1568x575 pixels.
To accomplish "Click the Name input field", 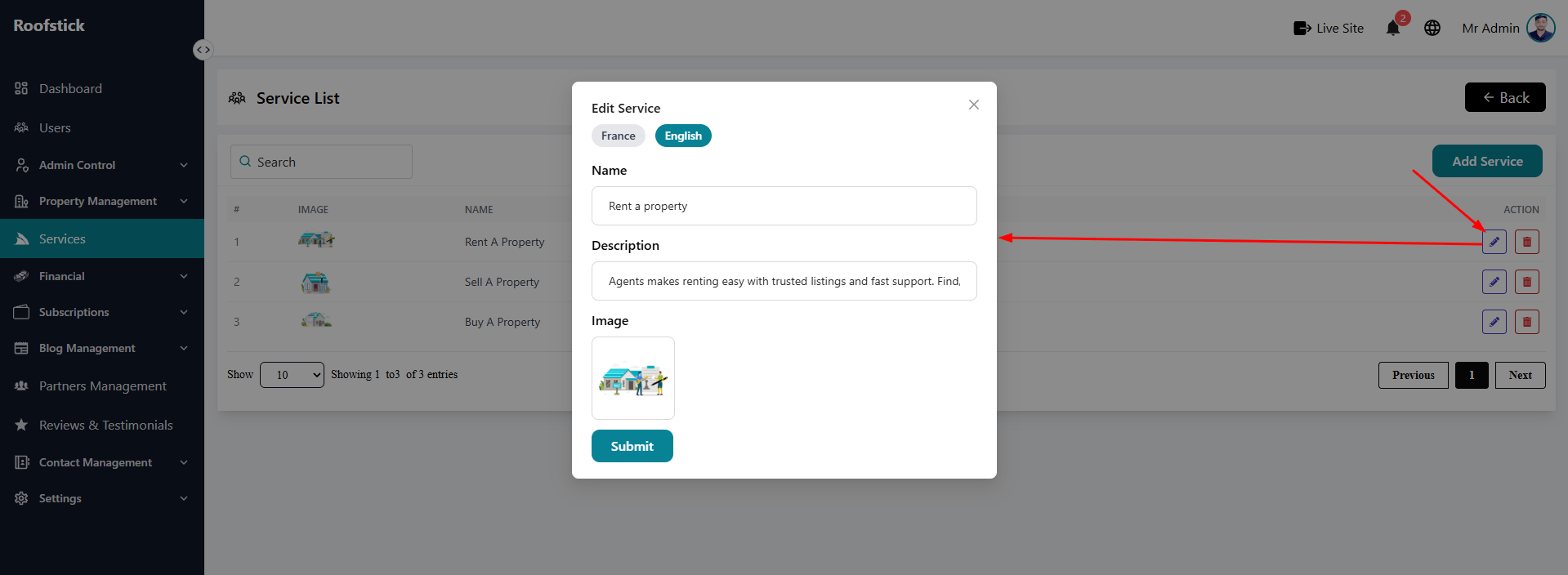I will point(784,206).
